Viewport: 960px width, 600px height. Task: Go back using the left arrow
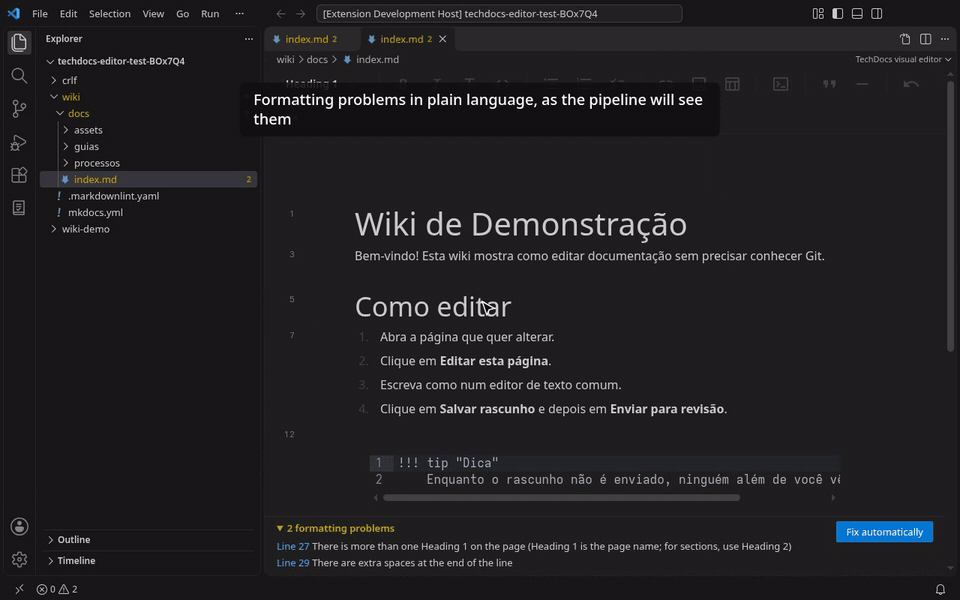280,13
